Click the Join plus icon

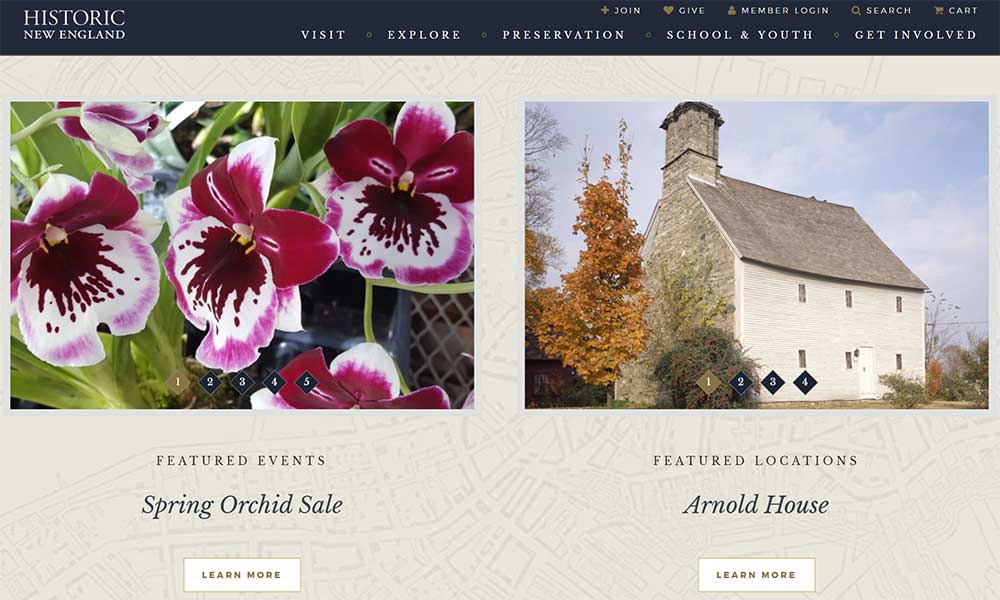[605, 10]
